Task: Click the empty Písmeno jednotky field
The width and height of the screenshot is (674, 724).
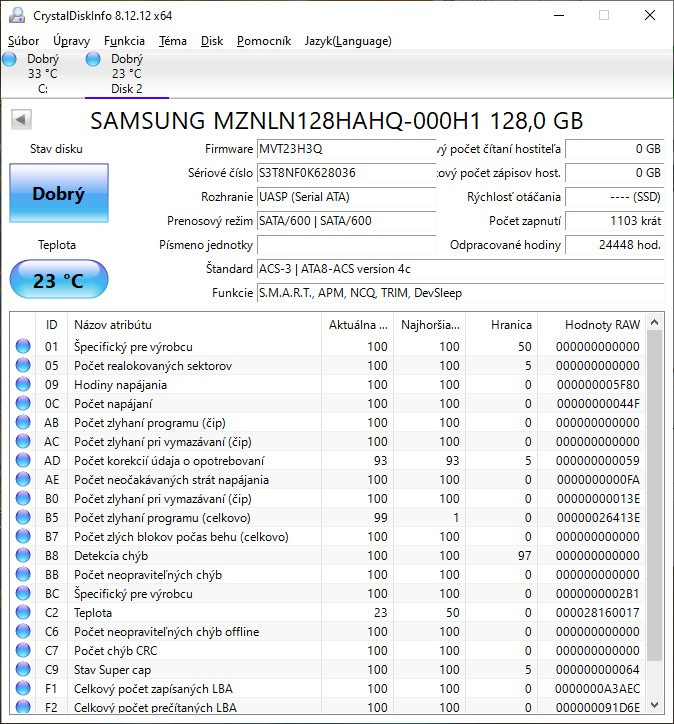Action: [x=346, y=245]
